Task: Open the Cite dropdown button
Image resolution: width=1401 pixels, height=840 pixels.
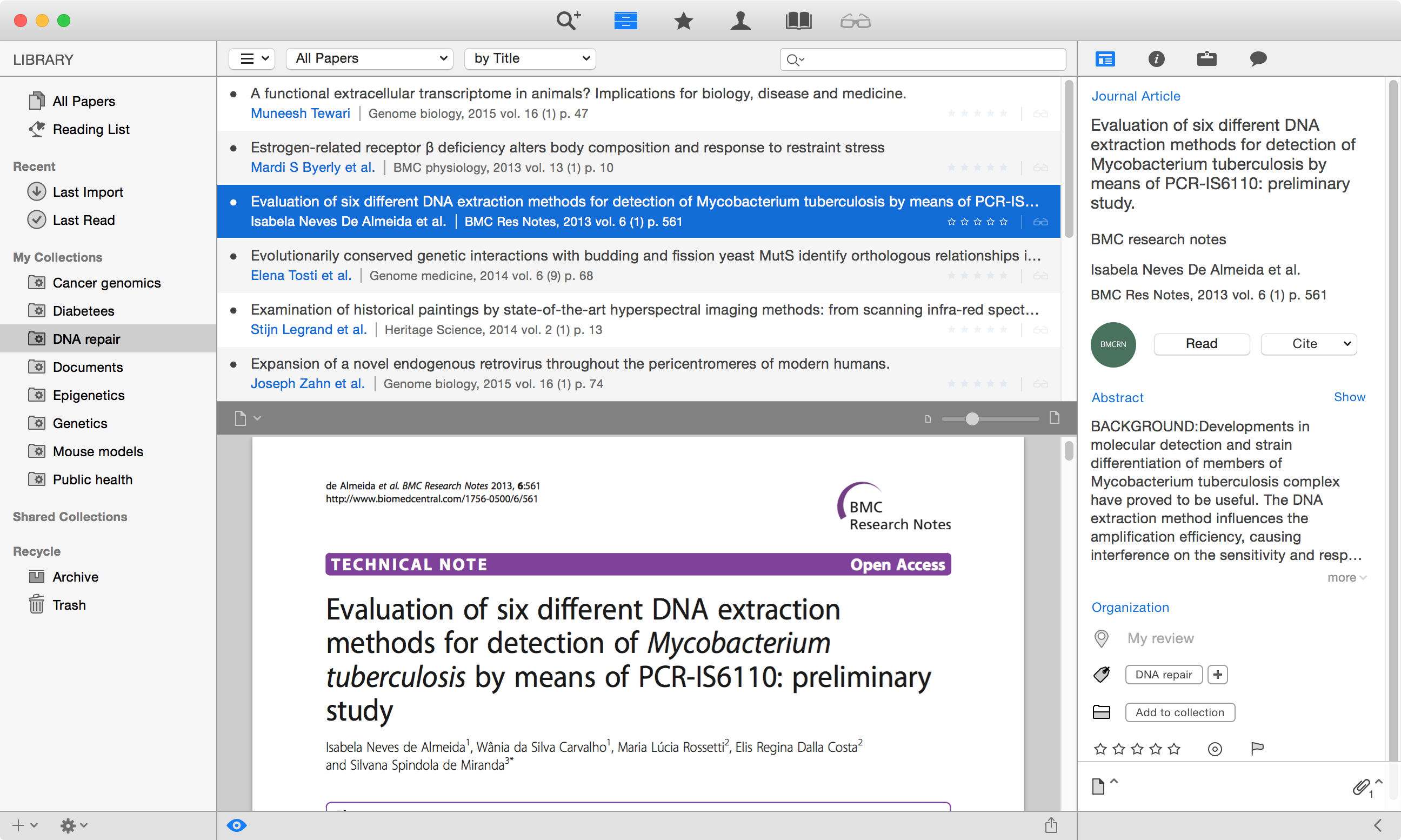Action: tap(1309, 344)
